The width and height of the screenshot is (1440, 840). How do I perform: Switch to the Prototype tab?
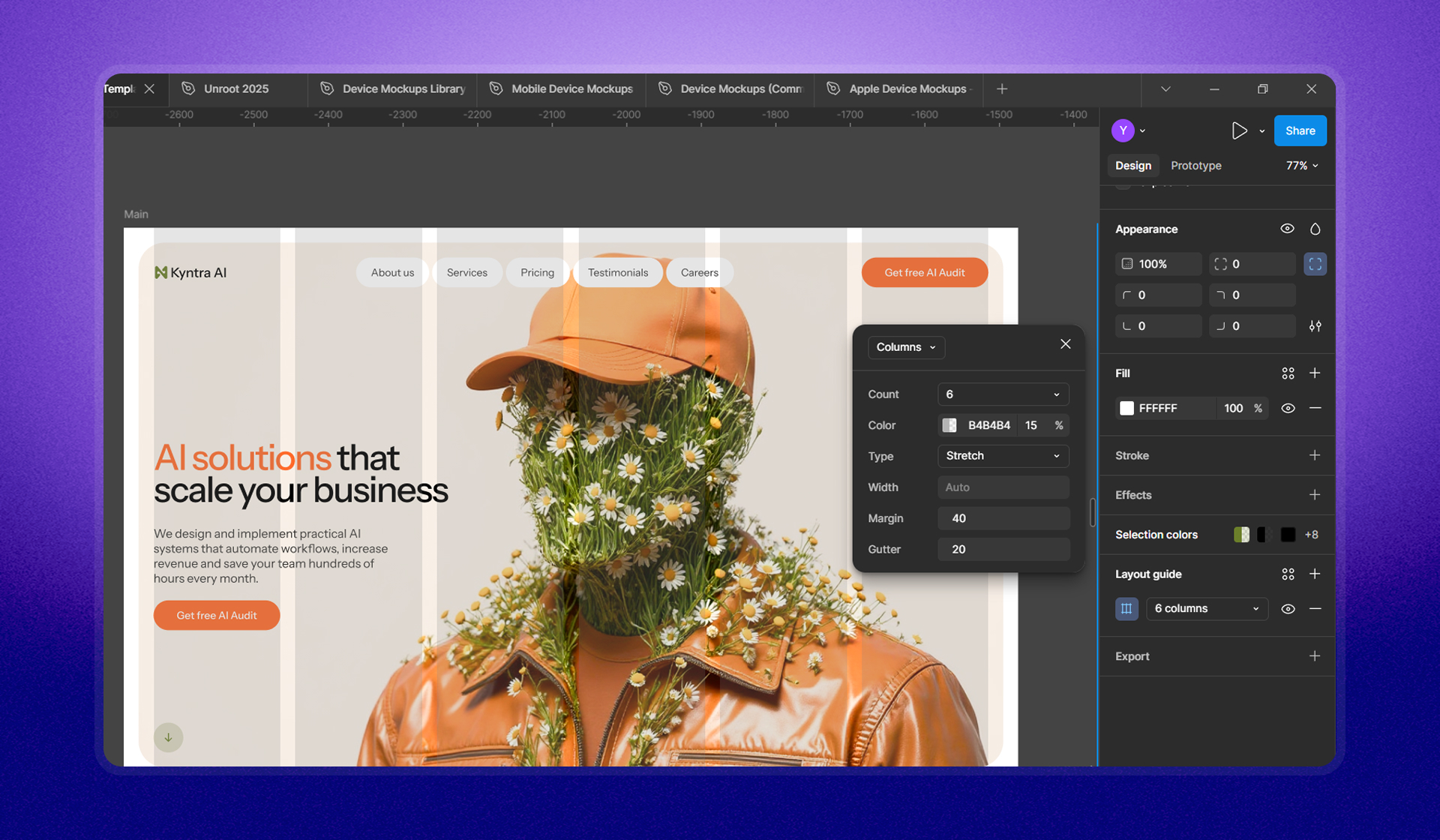coord(1195,166)
